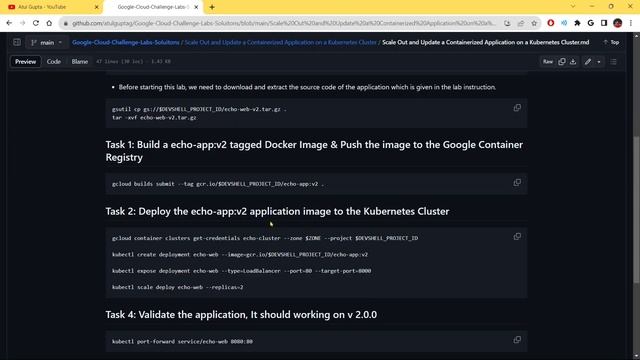Click tar -xvf echo-web-v2.tar.gz line
The image size is (640, 360).
coord(154,117)
